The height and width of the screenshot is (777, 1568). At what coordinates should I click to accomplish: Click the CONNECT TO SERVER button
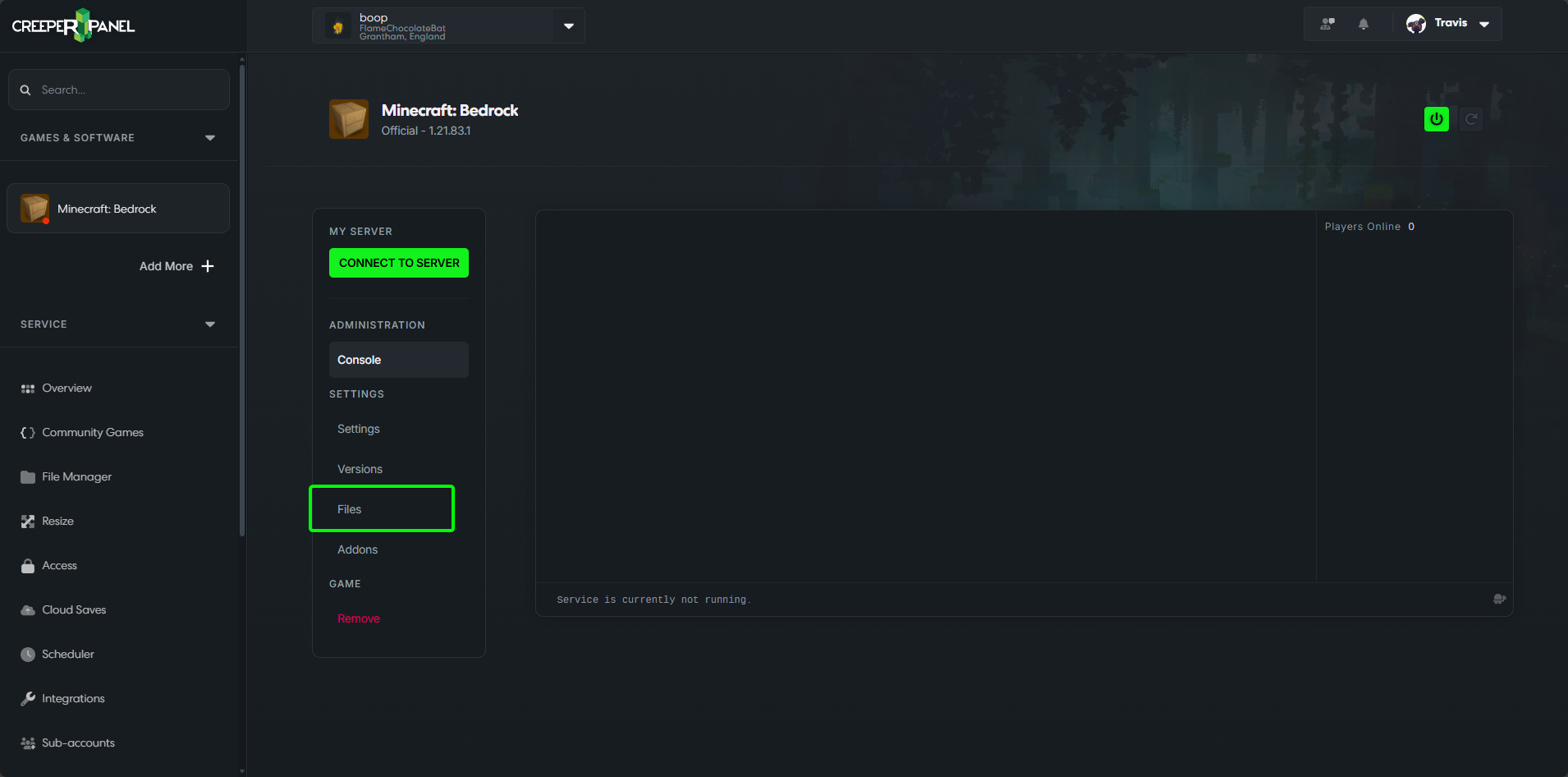(x=398, y=262)
